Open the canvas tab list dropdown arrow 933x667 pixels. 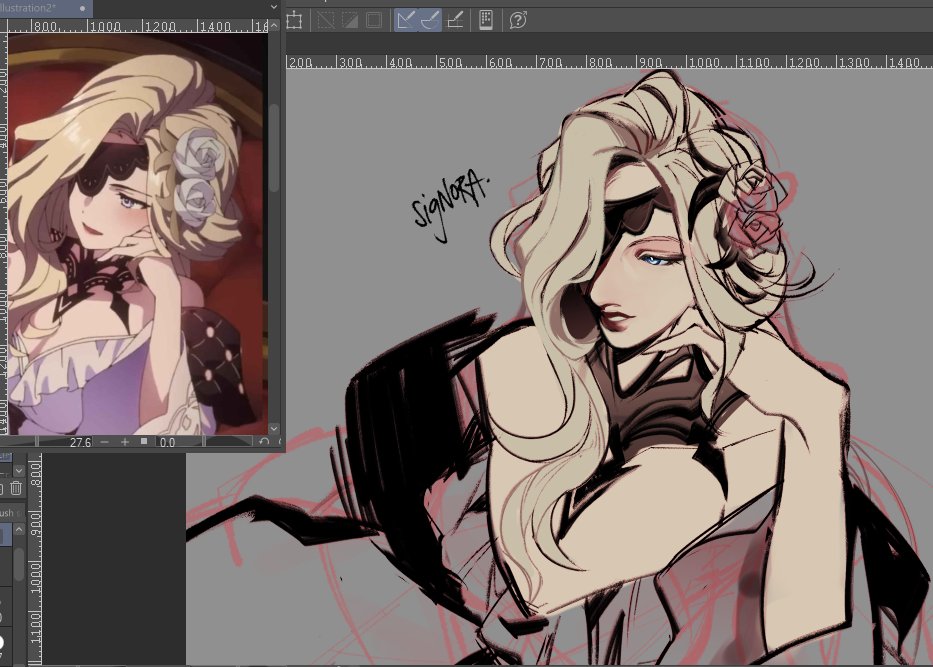(x=274, y=7)
